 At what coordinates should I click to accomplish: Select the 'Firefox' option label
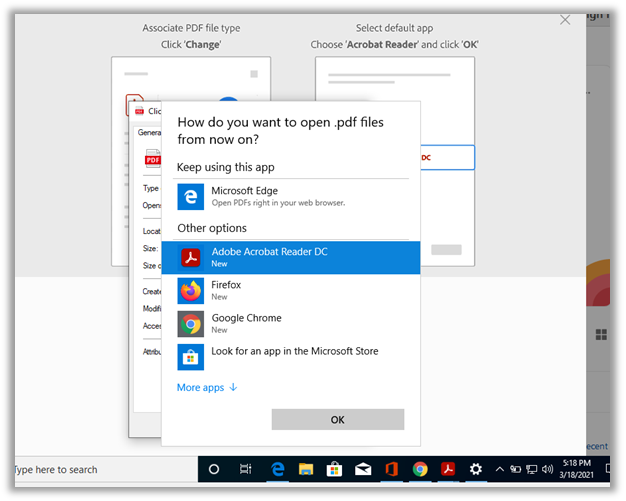tap(226, 285)
